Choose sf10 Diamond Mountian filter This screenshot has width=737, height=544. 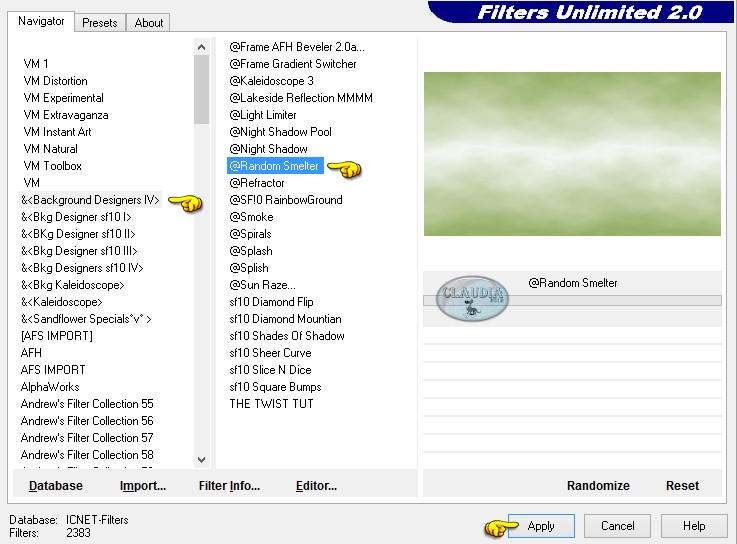point(285,319)
